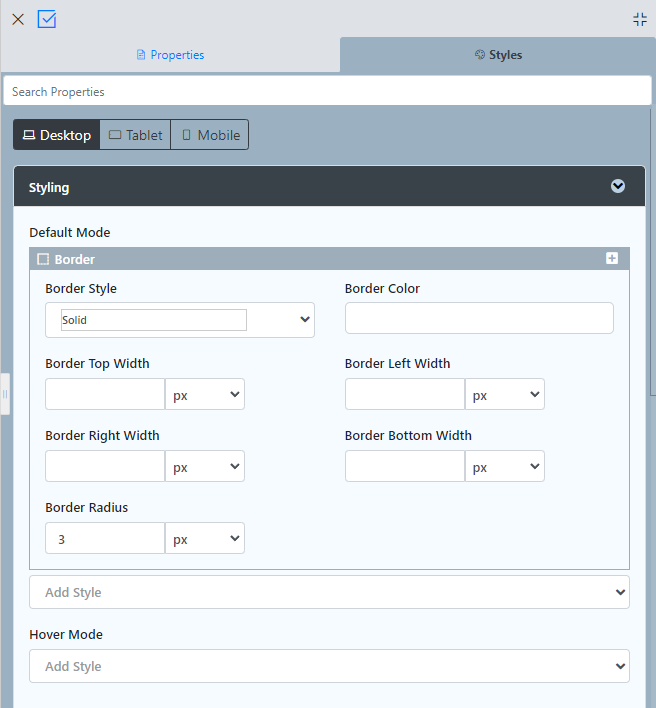Open Border Top Width unit dropdown
Image resolution: width=656 pixels, height=708 pixels.
(205, 394)
